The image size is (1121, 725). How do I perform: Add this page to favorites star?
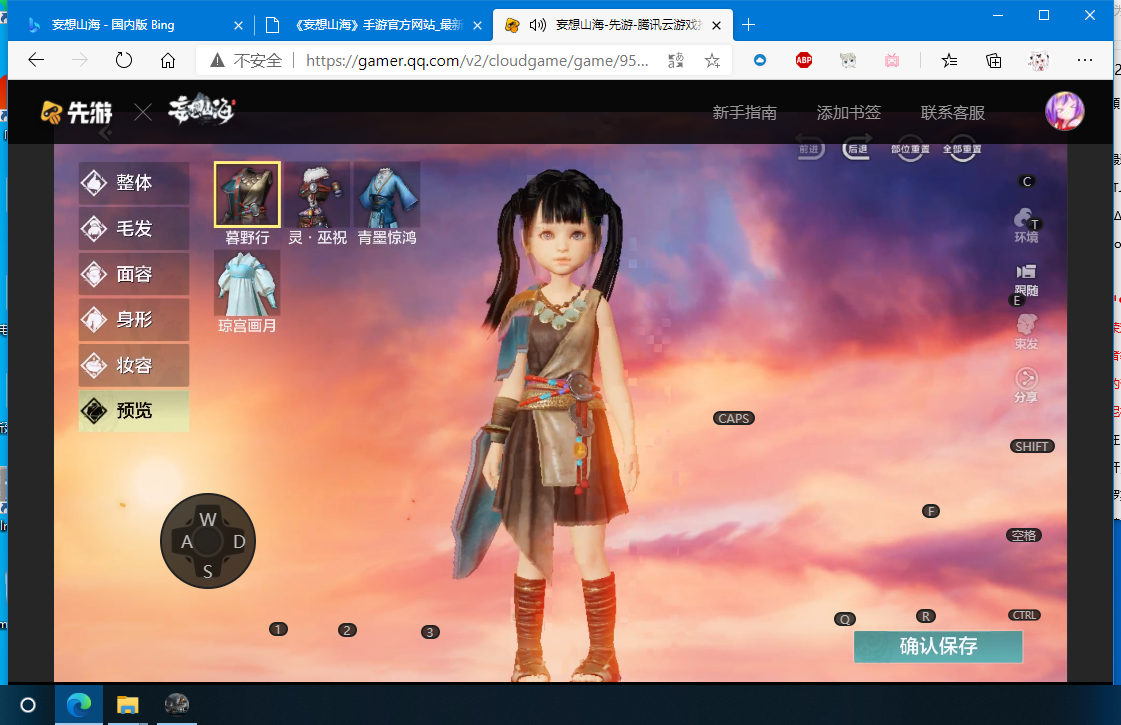tap(712, 61)
